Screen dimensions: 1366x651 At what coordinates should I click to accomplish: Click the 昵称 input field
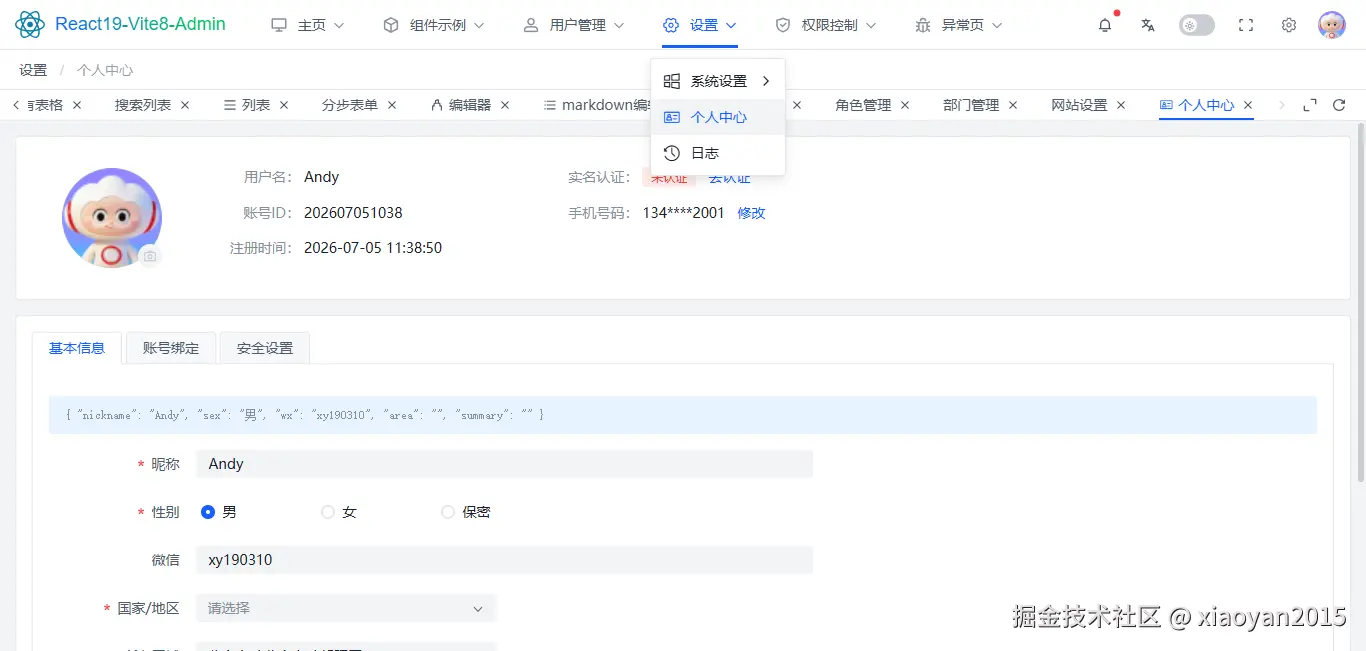504,464
